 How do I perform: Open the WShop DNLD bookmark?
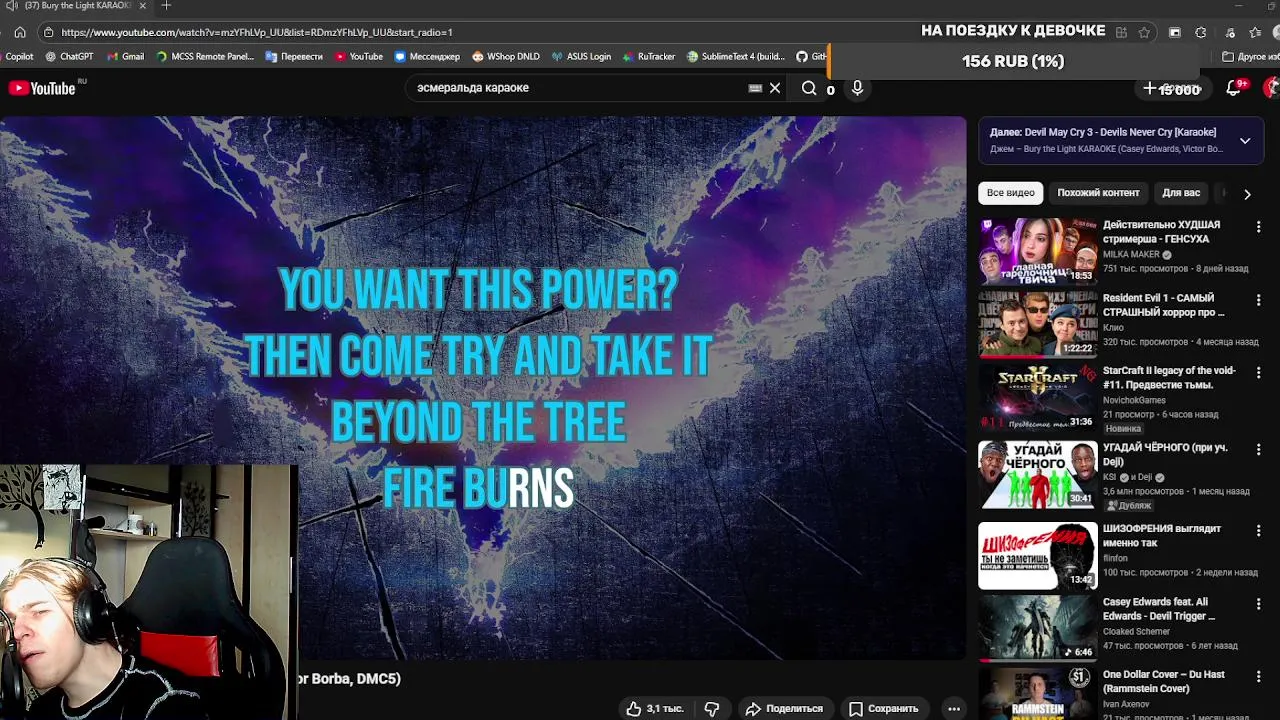(506, 57)
